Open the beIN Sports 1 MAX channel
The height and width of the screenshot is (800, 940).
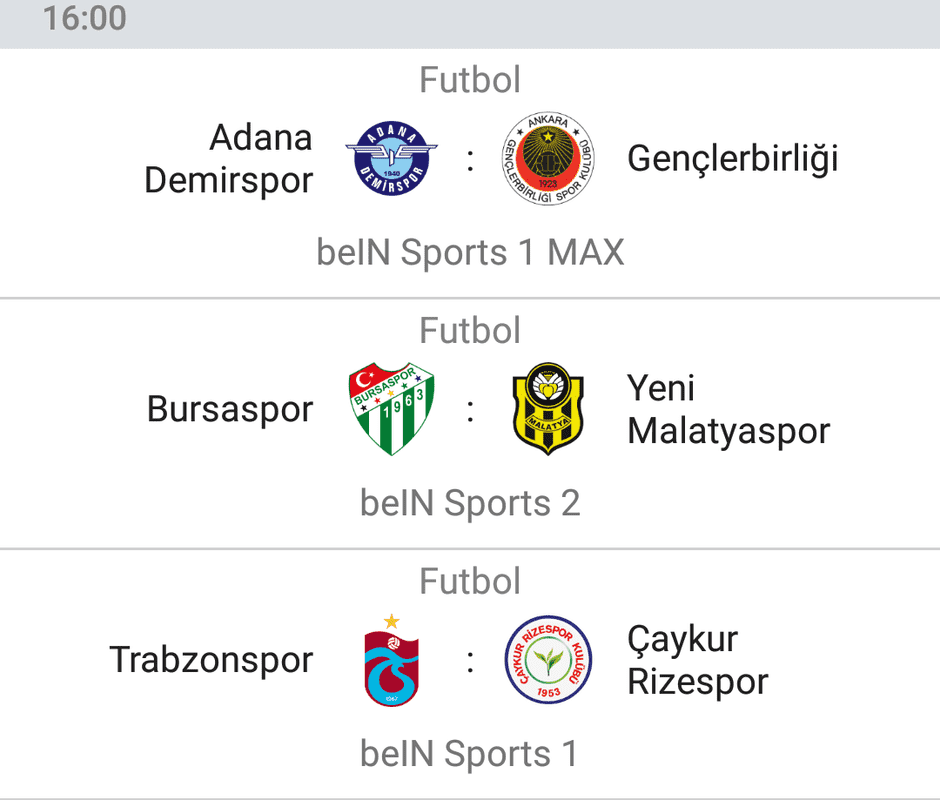pos(470,252)
